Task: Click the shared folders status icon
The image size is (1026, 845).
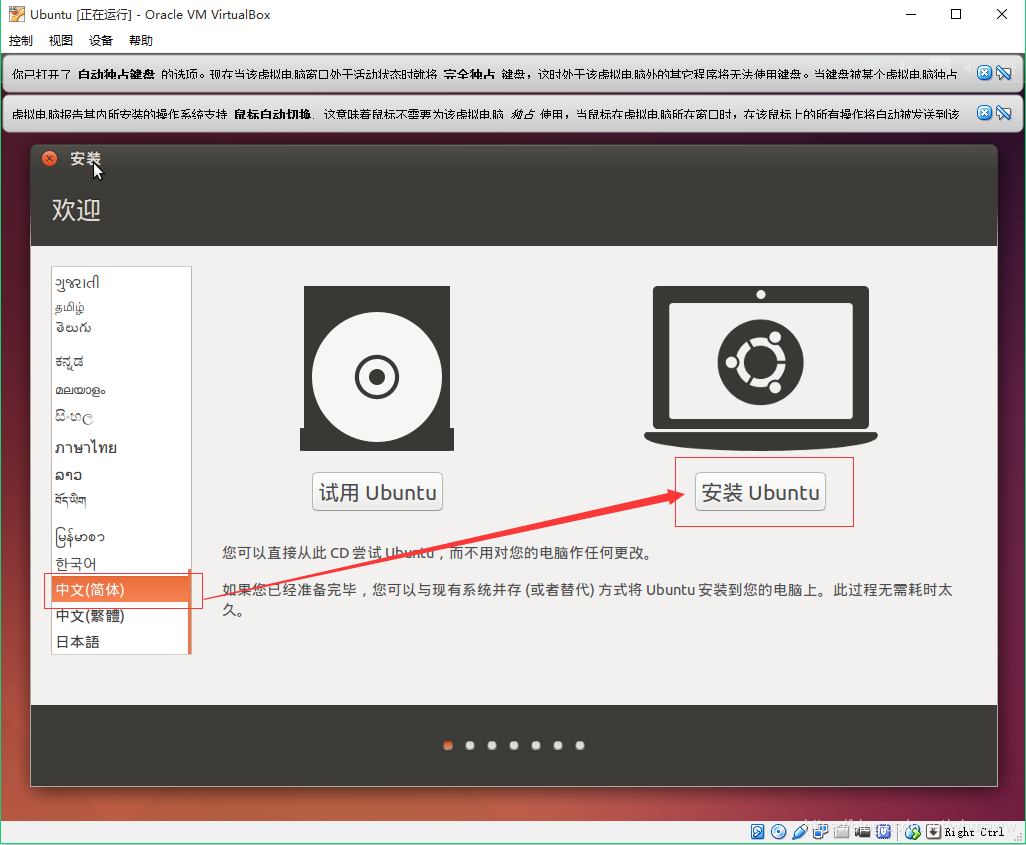Action: (841, 831)
